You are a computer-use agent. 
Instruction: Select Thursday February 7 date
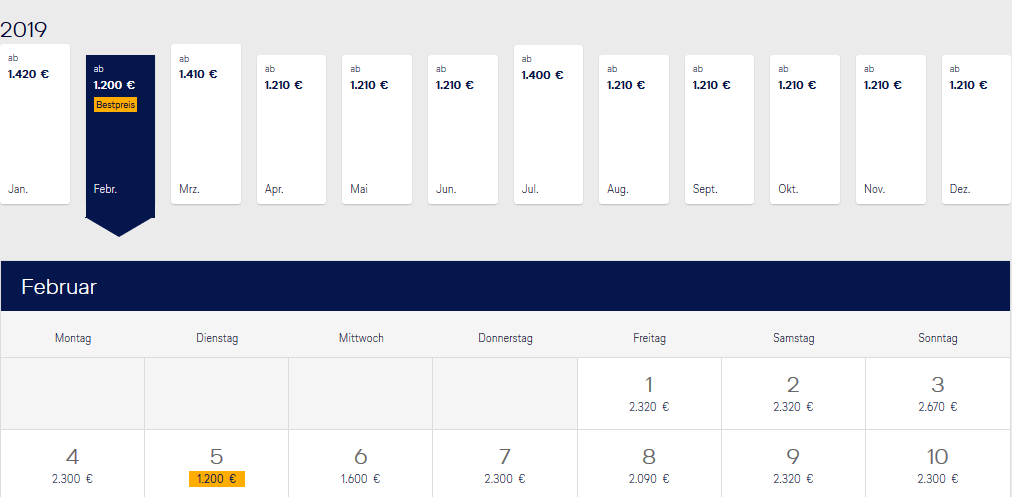click(x=505, y=463)
